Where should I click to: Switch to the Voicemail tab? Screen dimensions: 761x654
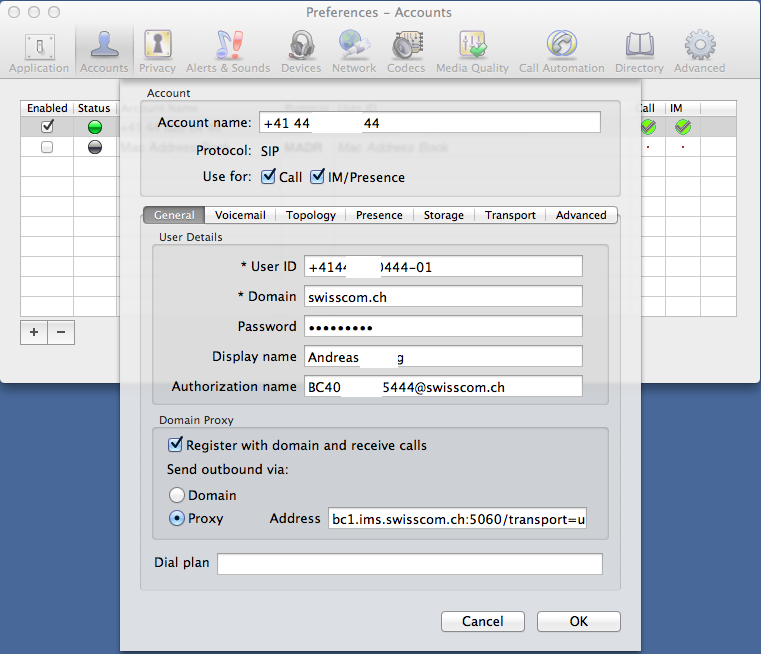[x=240, y=215]
